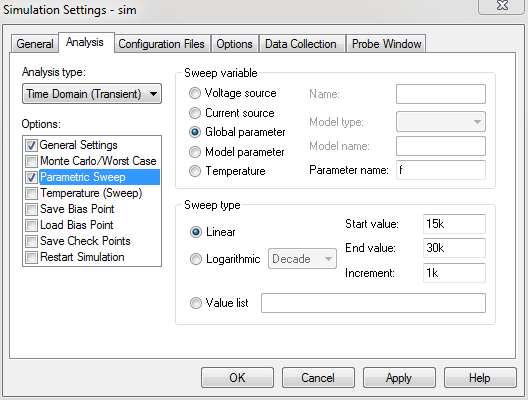
Task: Click the Start value field
Action: pyautogui.click(x=454, y=224)
